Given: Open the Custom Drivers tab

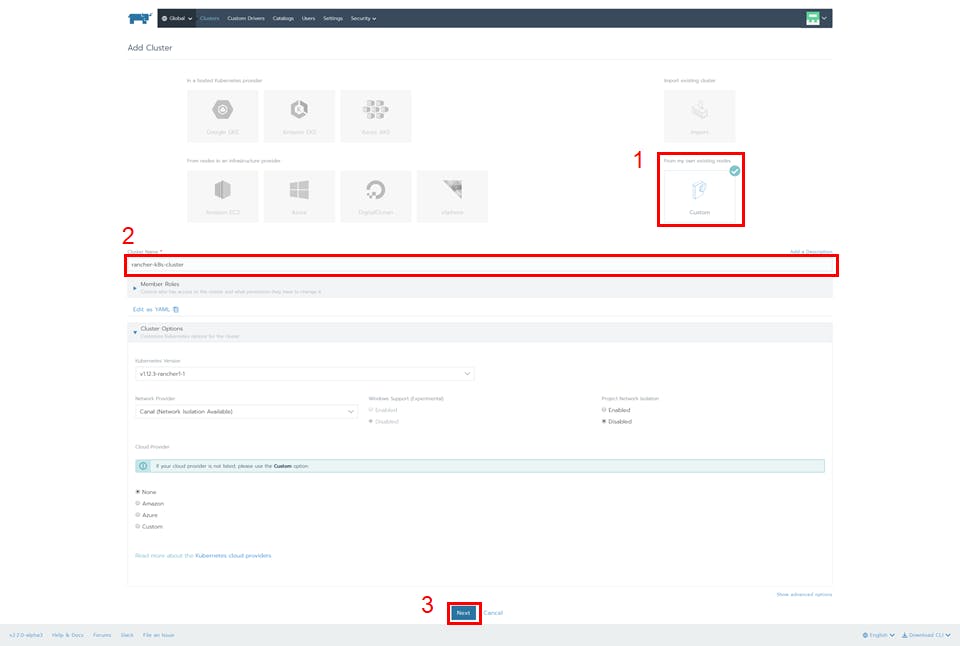Looking at the screenshot, I should (246, 18).
